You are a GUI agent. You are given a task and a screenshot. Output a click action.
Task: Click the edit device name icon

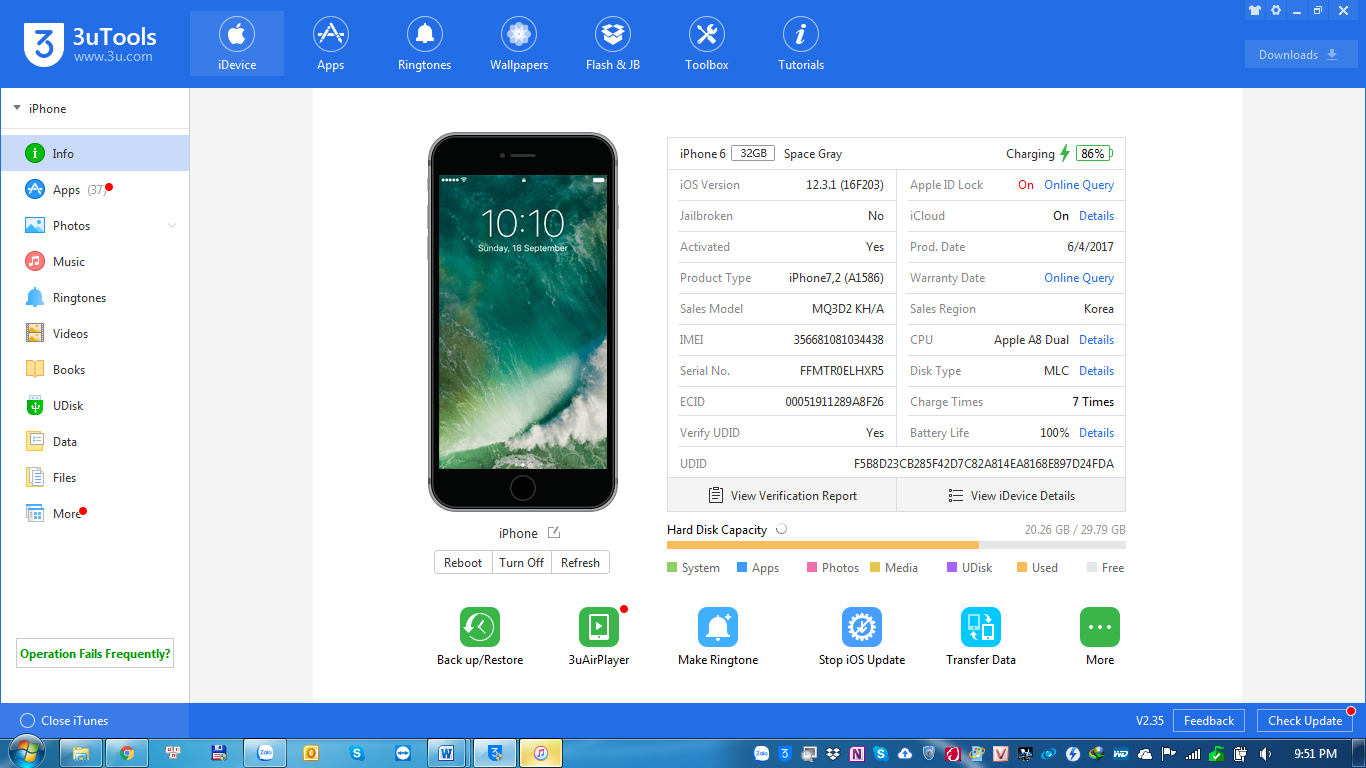[554, 533]
